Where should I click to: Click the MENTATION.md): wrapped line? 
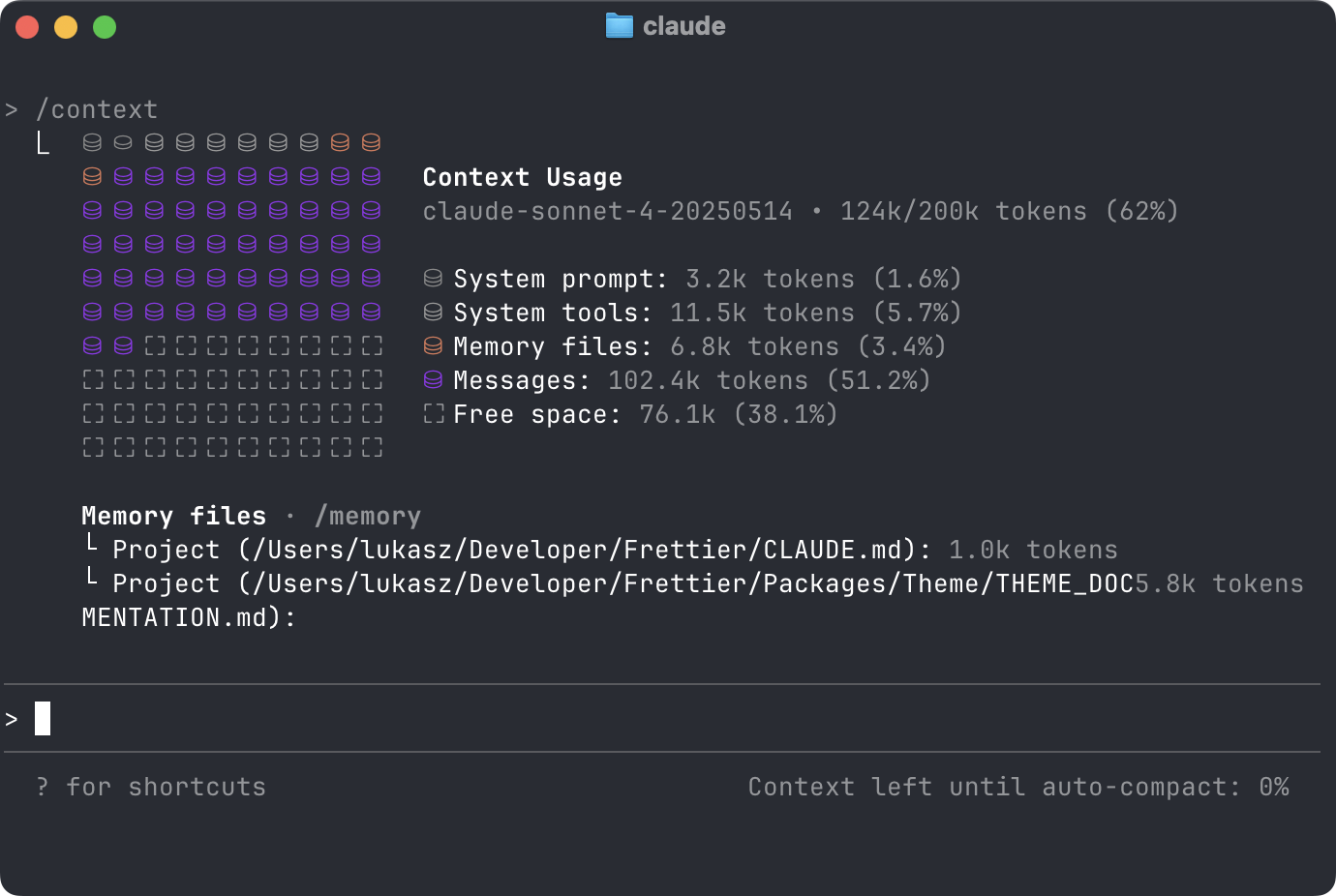tap(190, 617)
